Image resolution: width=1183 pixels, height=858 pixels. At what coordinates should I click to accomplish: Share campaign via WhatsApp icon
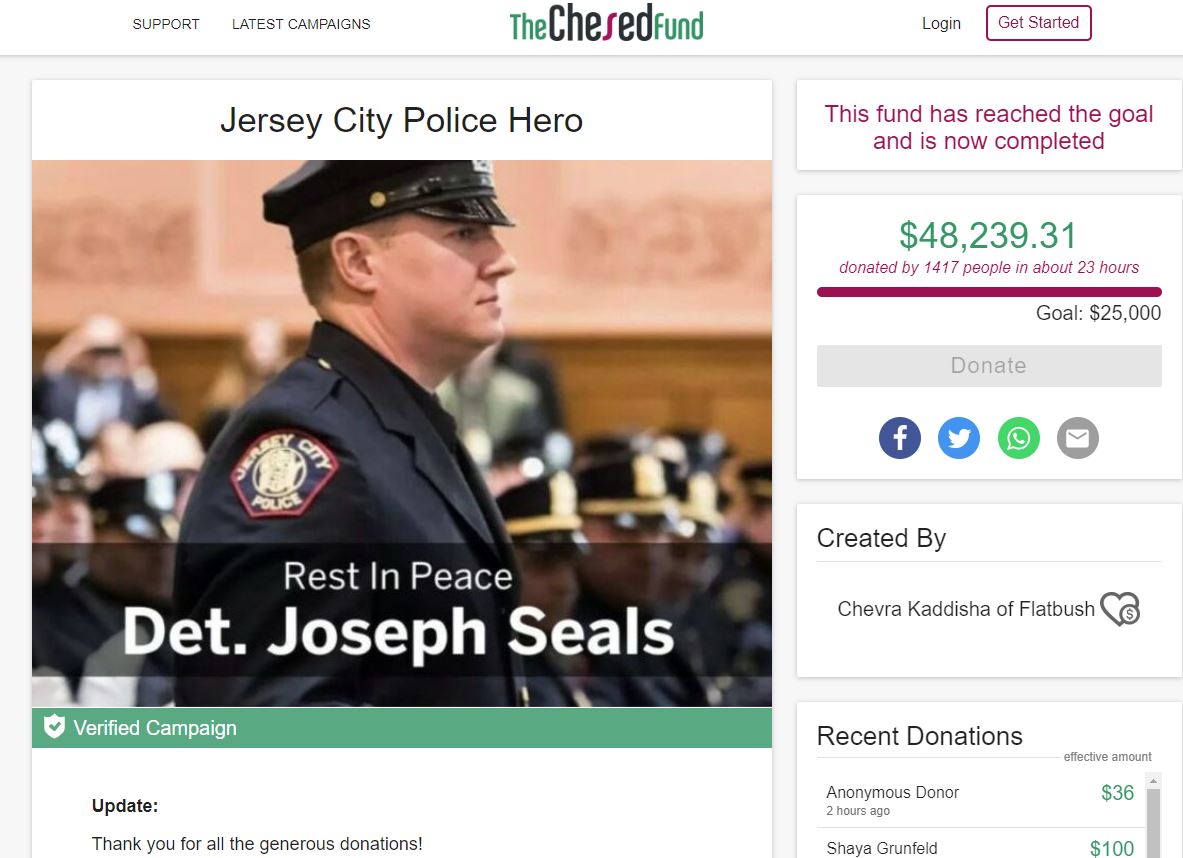(x=1019, y=438)
